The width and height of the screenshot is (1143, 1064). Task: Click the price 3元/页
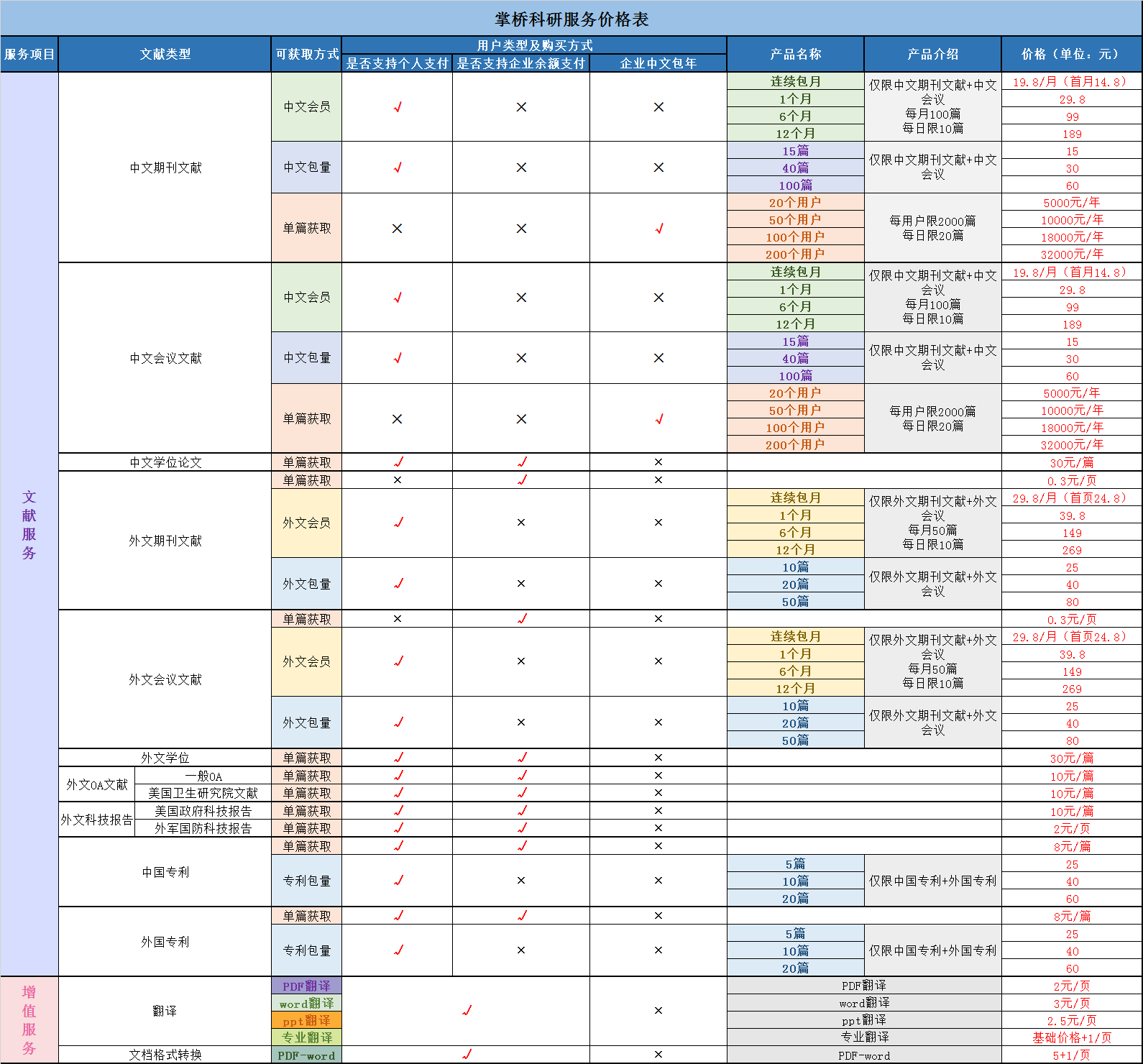pyautogui.click(x=1072, y=1003)
